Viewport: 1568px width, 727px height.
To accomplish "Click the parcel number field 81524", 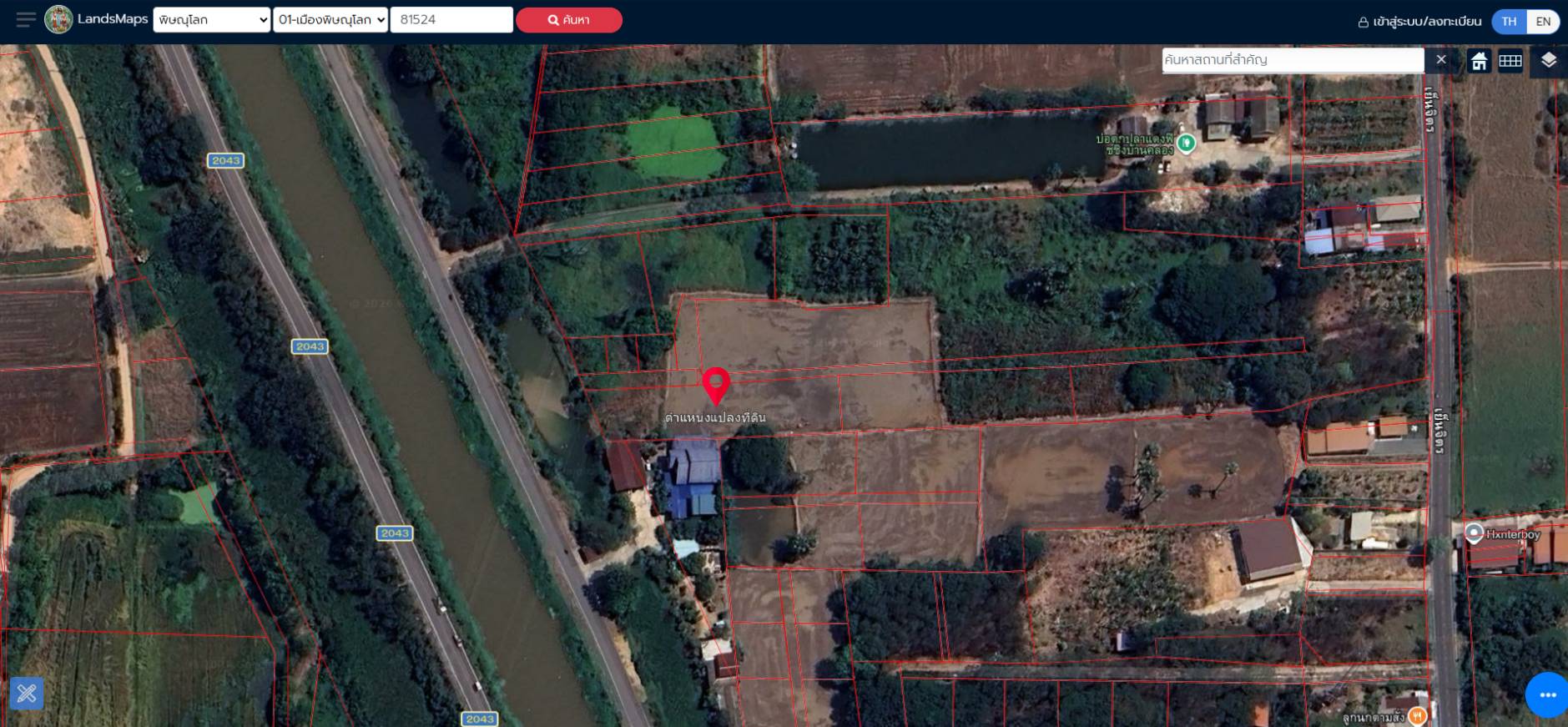I will point(451,20).
